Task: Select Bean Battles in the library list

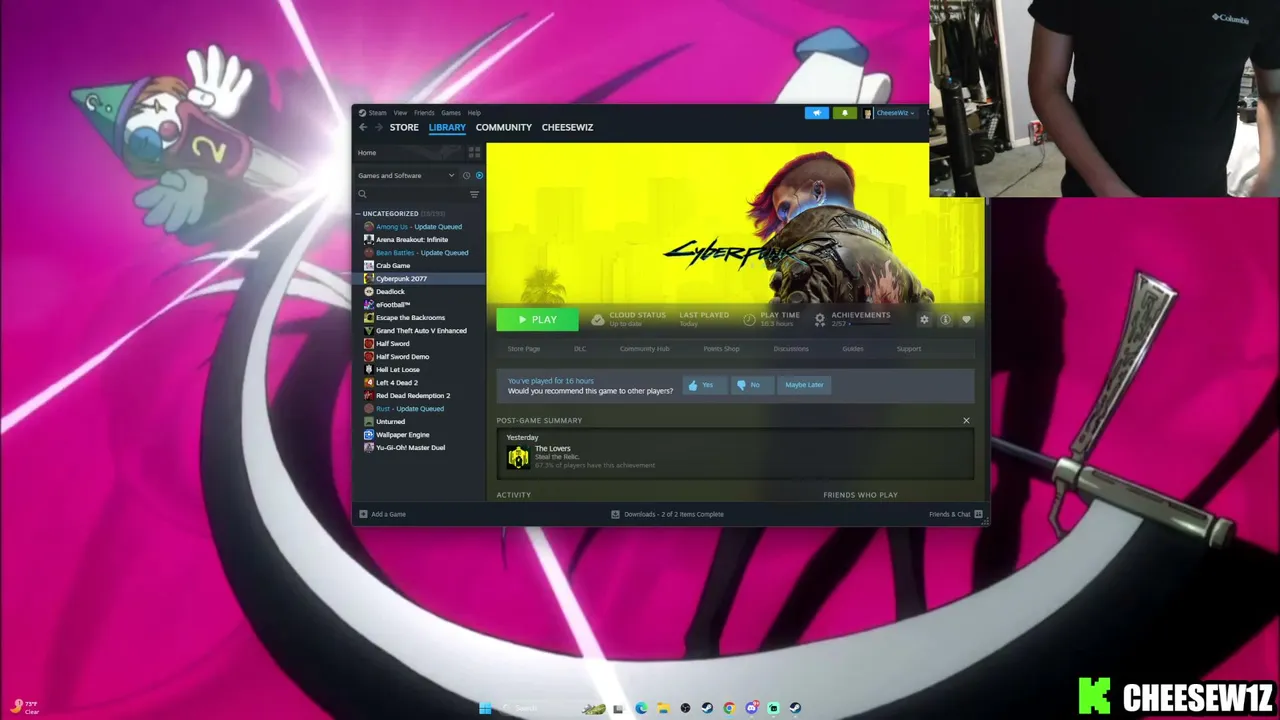Action: click(420, 253)
